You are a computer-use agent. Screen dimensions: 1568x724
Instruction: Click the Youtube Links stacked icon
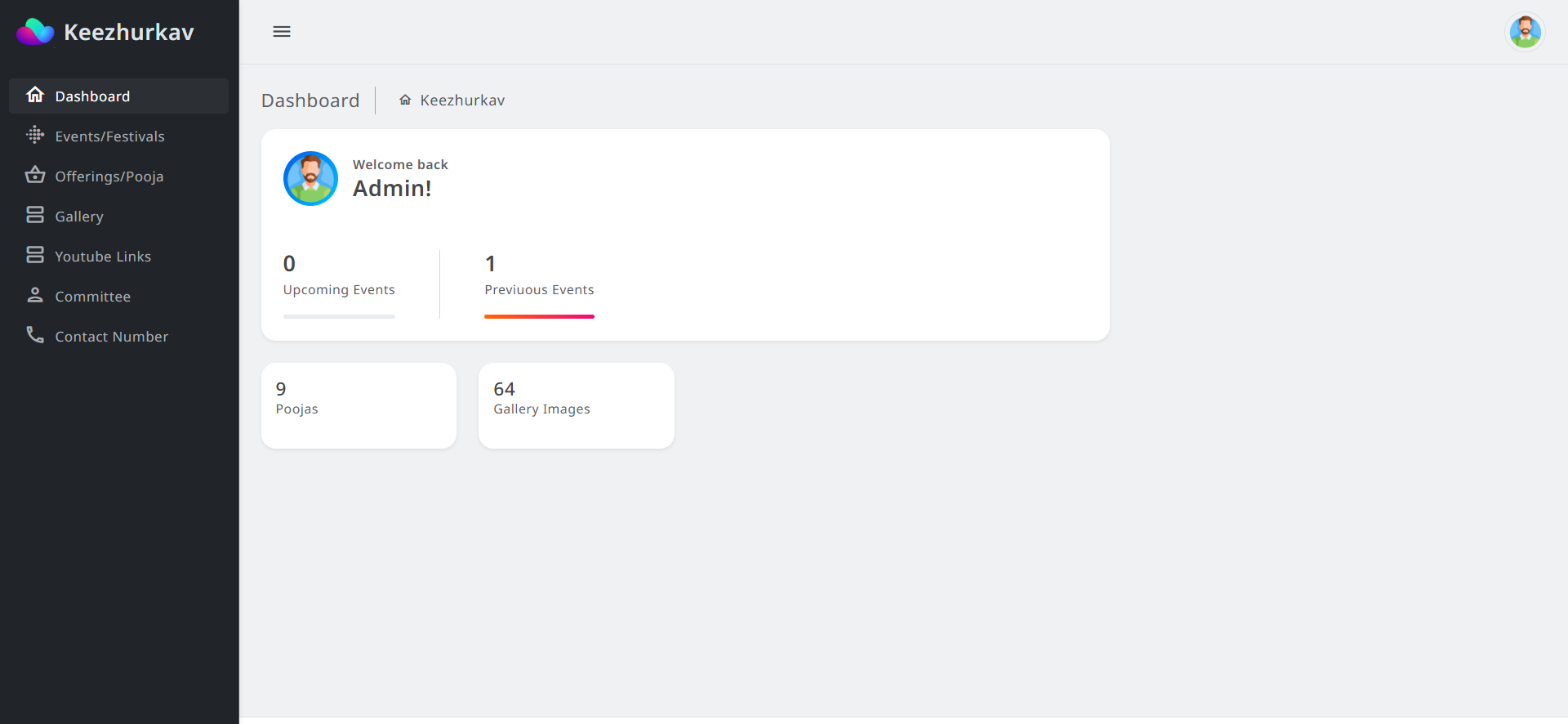(35, 256)
